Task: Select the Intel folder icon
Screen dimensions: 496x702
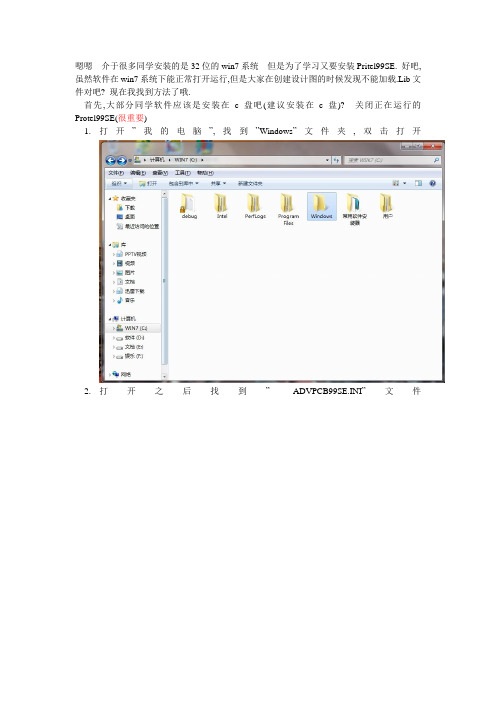Action: (222, 206)
